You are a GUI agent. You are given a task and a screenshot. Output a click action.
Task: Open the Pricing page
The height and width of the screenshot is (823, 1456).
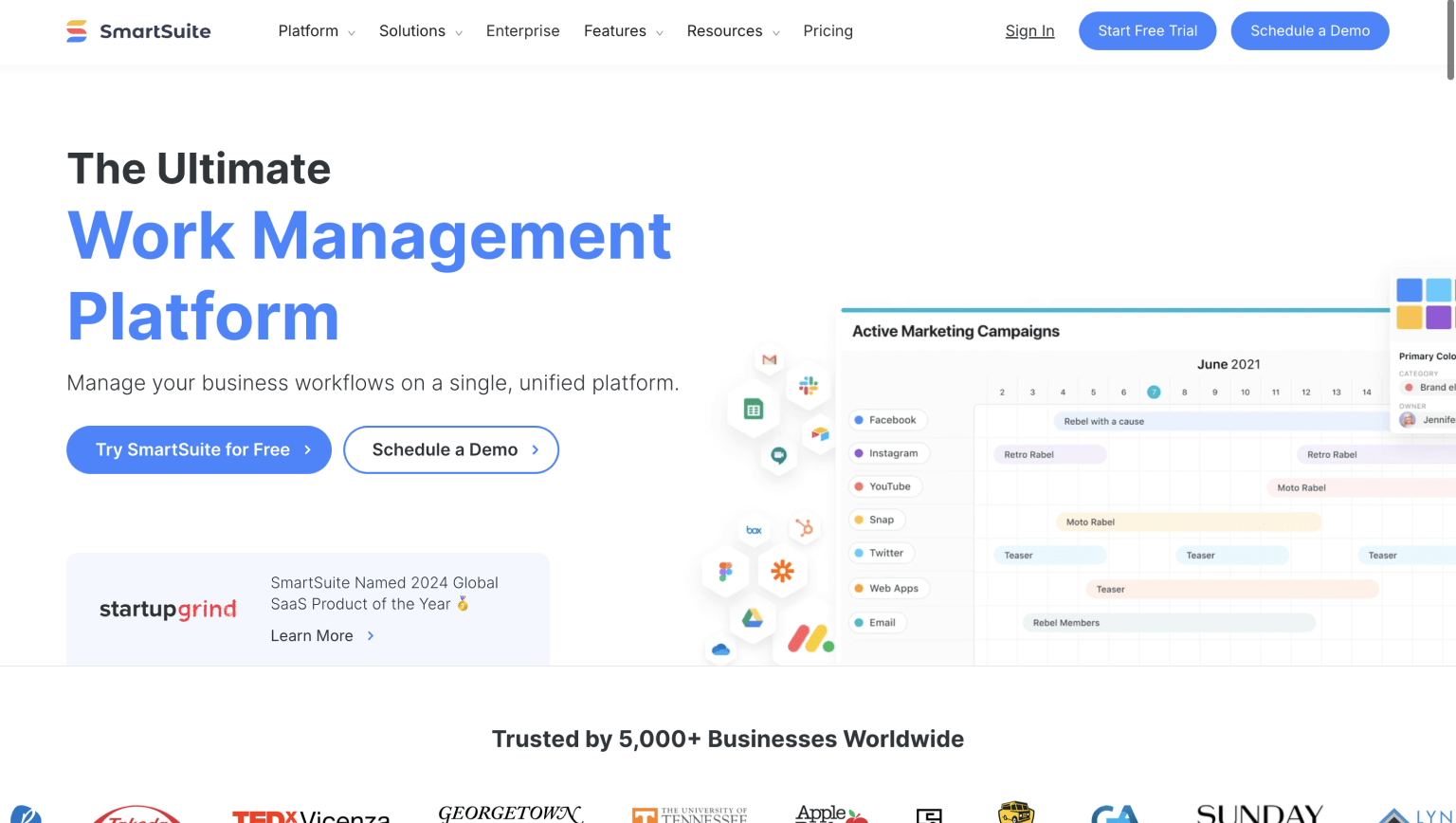[x=828, y=31]
